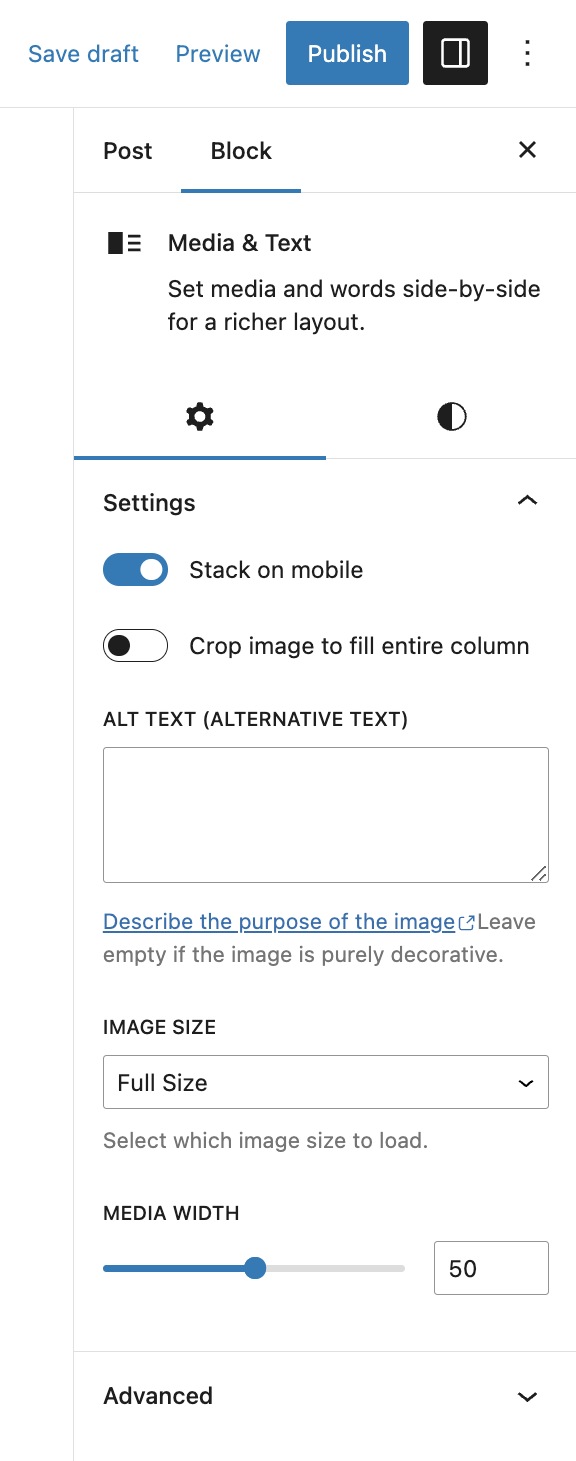
Task: Open the Image Size dropdown
Action: click(x=325, y=1082)
